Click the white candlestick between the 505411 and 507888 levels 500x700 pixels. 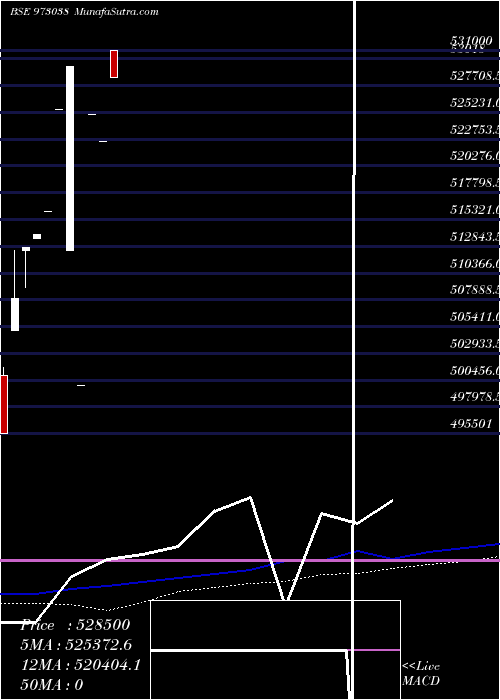[x=15, y=314]
